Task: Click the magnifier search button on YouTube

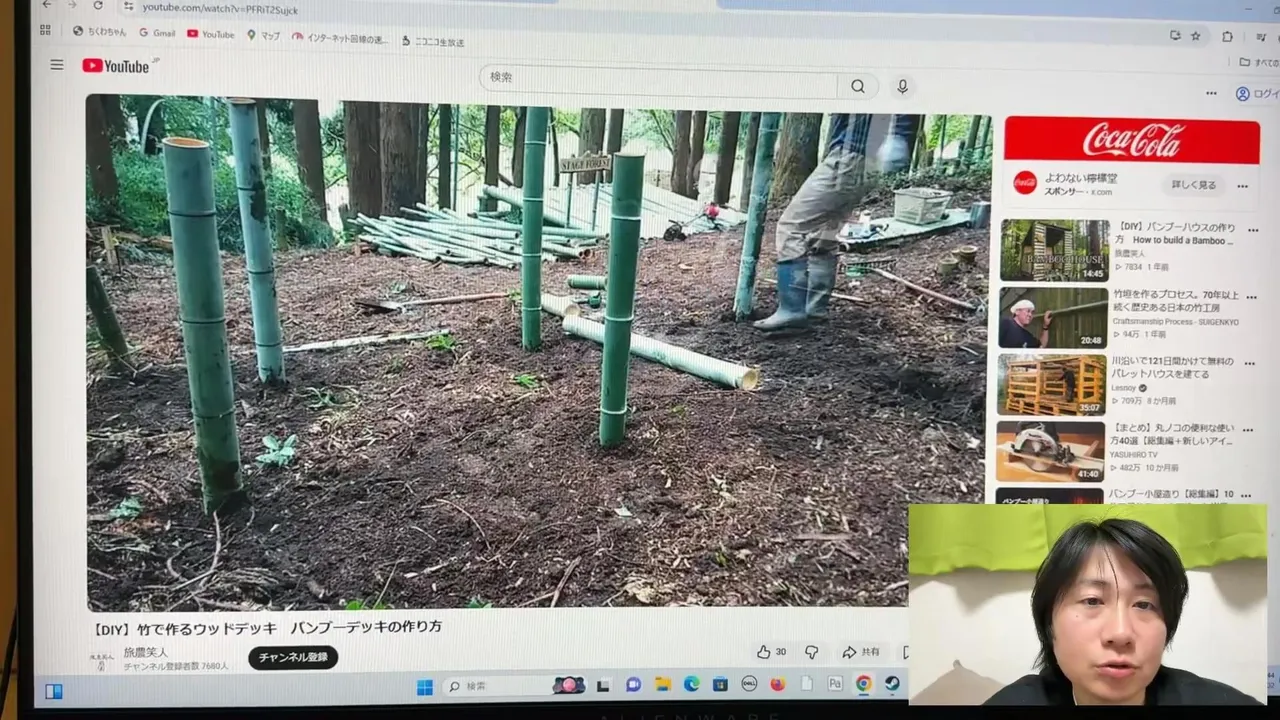Action: click(x=858, y=87)
